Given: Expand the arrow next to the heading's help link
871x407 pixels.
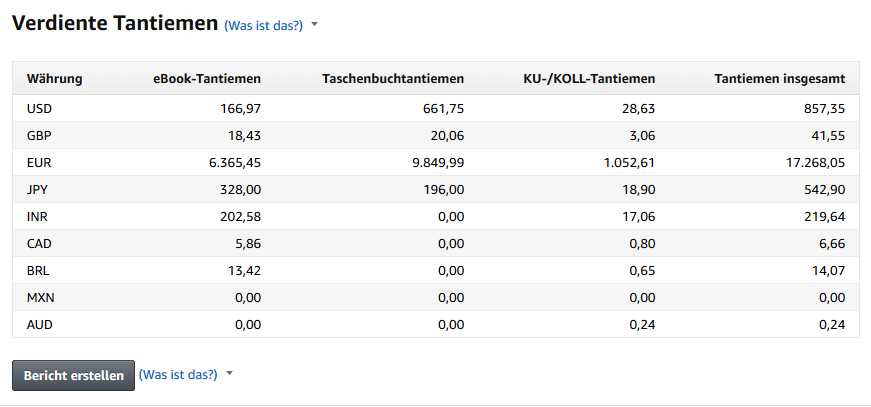Looking at the screenshot, I should click(314, 25).
